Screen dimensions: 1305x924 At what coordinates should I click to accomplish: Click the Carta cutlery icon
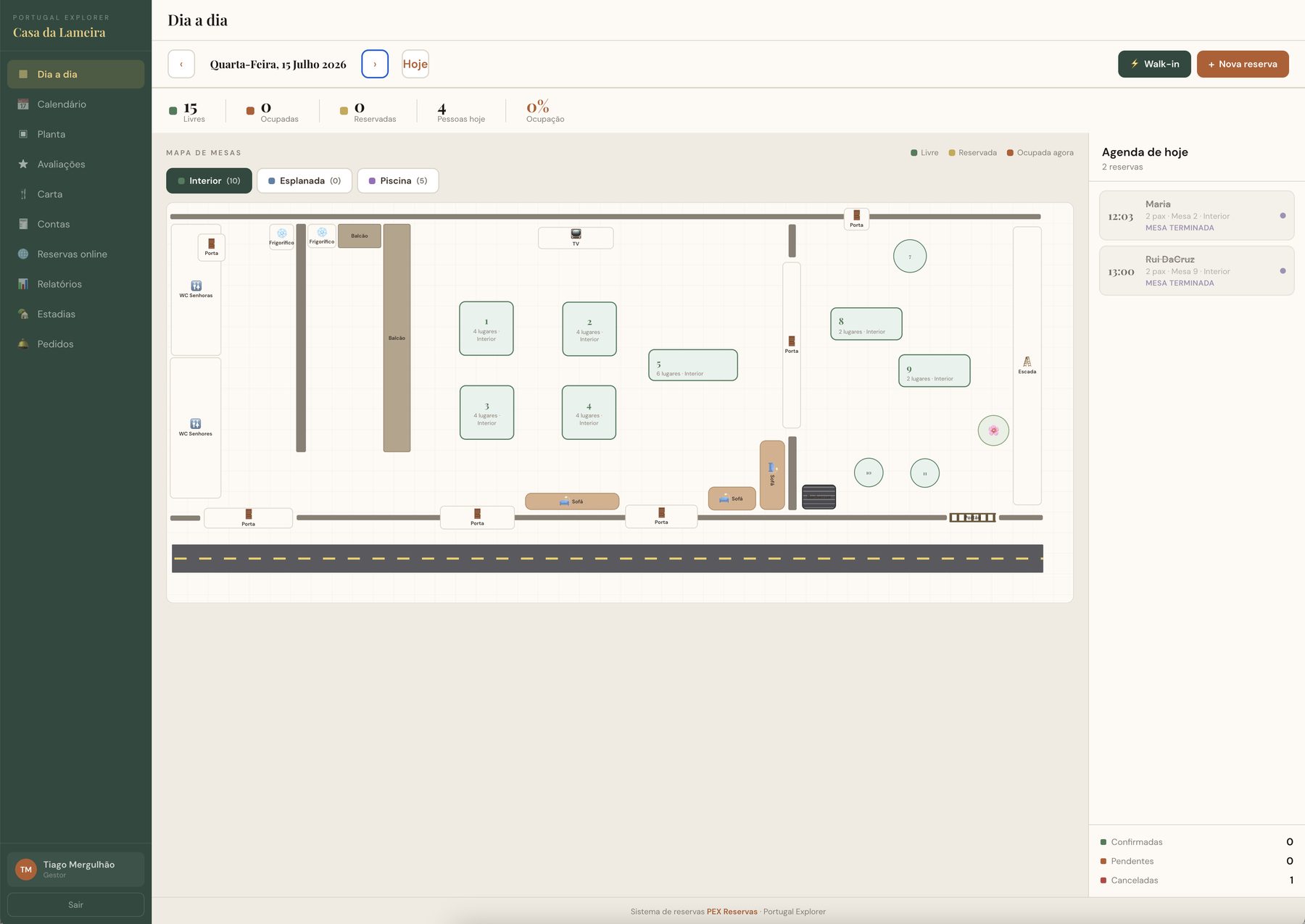[x=23, y=194]
